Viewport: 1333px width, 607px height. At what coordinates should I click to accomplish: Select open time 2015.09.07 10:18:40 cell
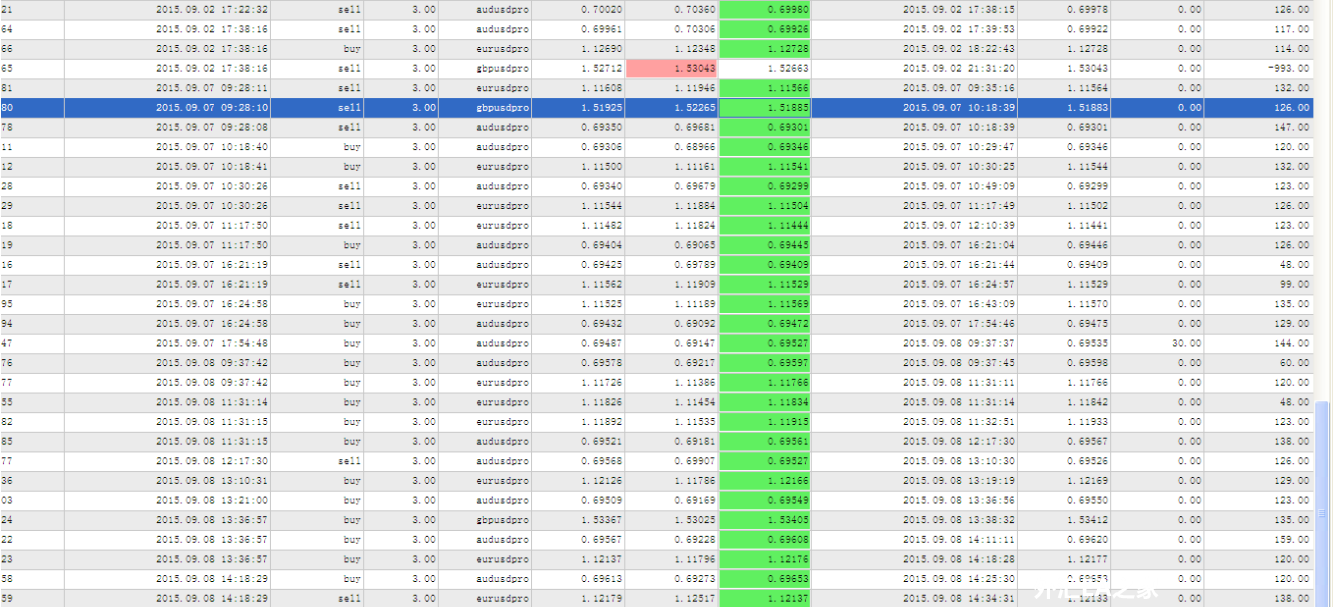point(211,147)
